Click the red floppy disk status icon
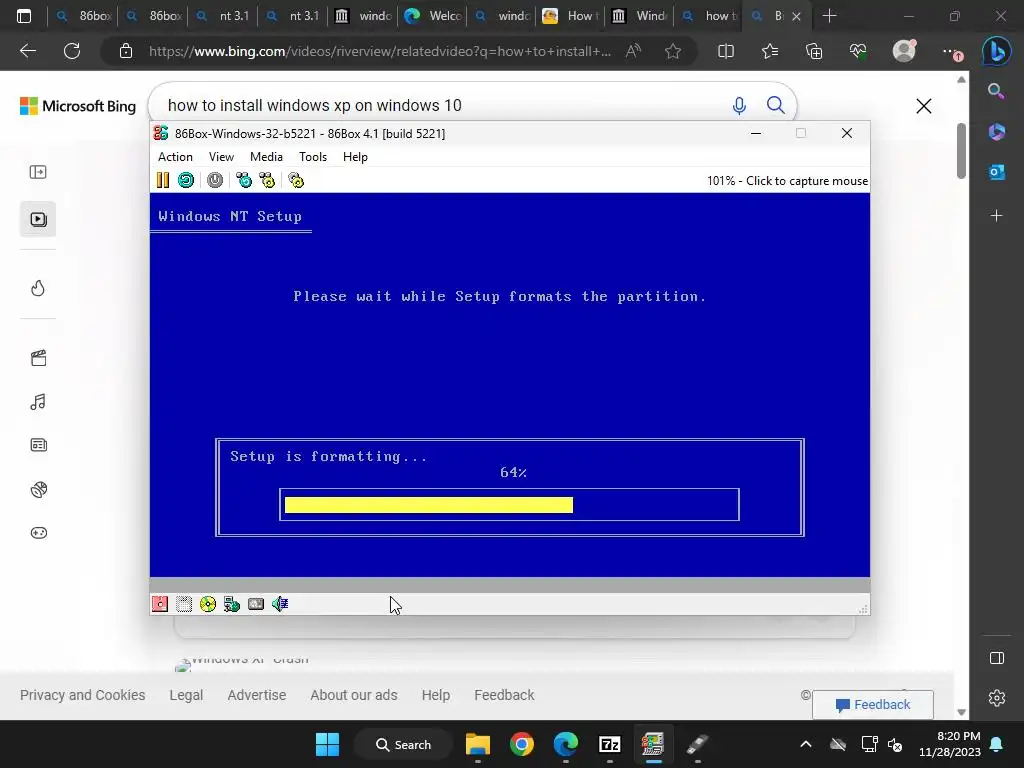1024x768 pixels. tap(160, 604)
